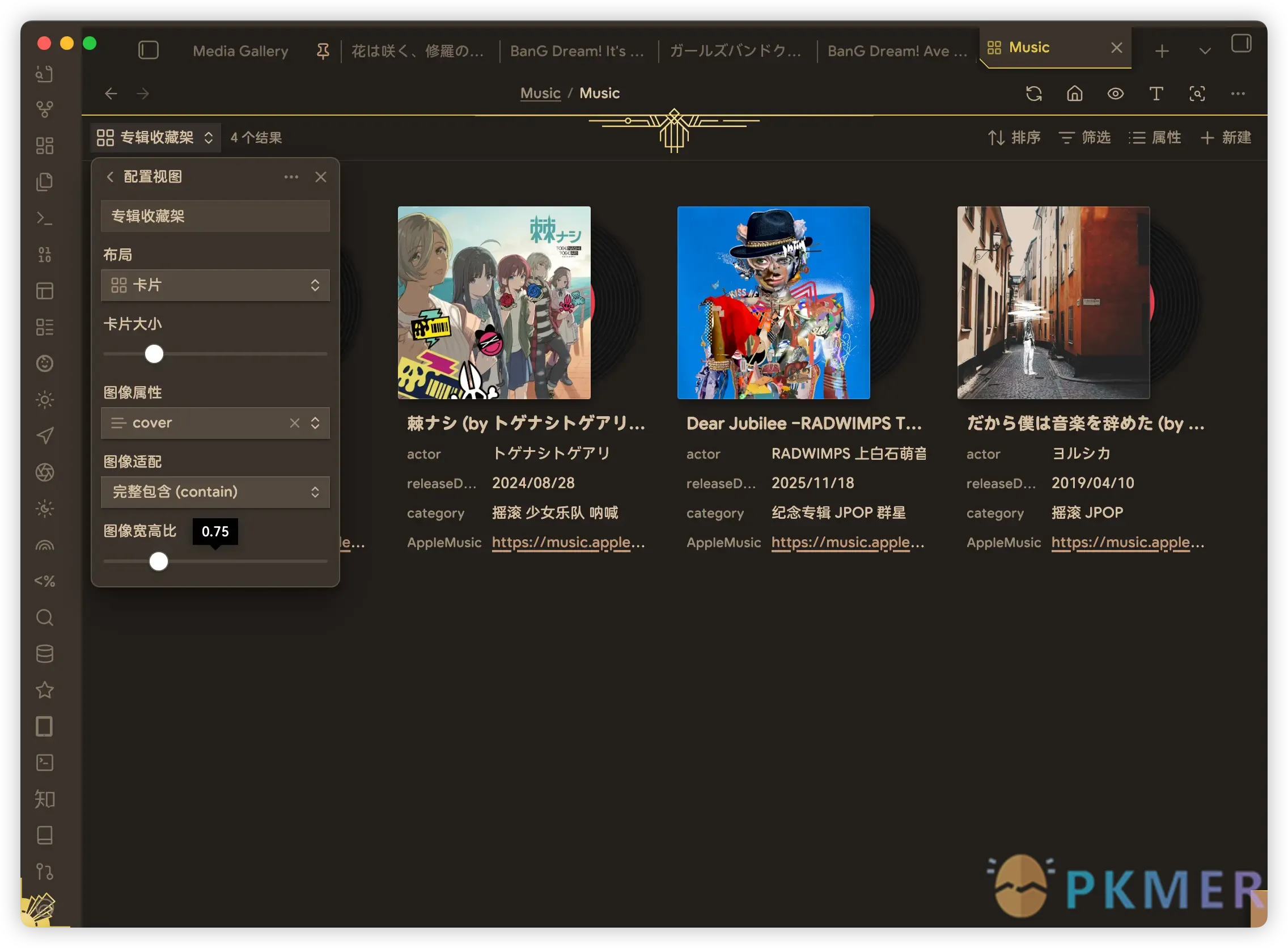The height and width of the screenshot is (948, 1288).
Task: Click the text T icon in header
Action: pos(1155,94)
